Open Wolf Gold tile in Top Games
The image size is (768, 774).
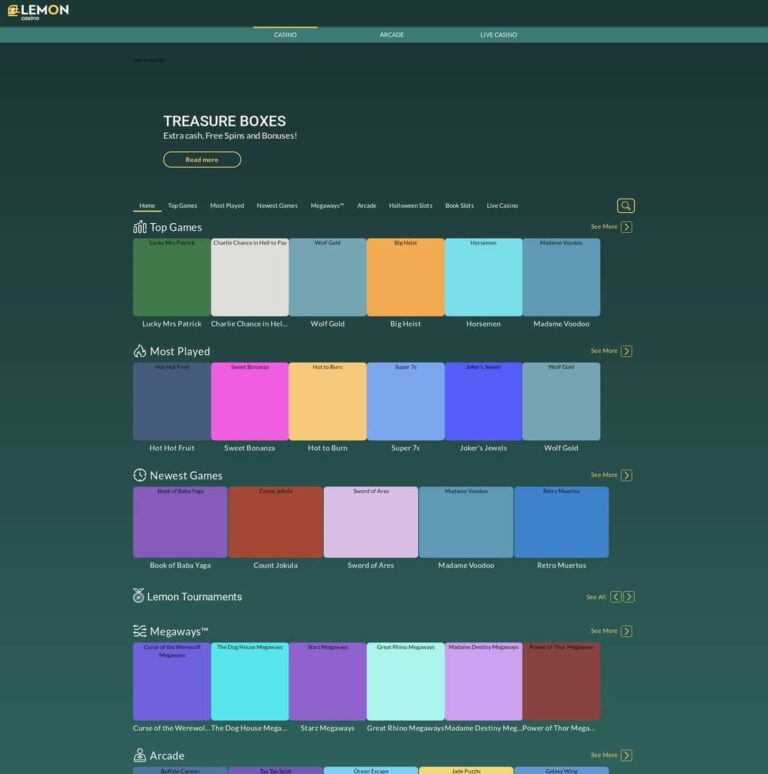[x=328, y=277]
